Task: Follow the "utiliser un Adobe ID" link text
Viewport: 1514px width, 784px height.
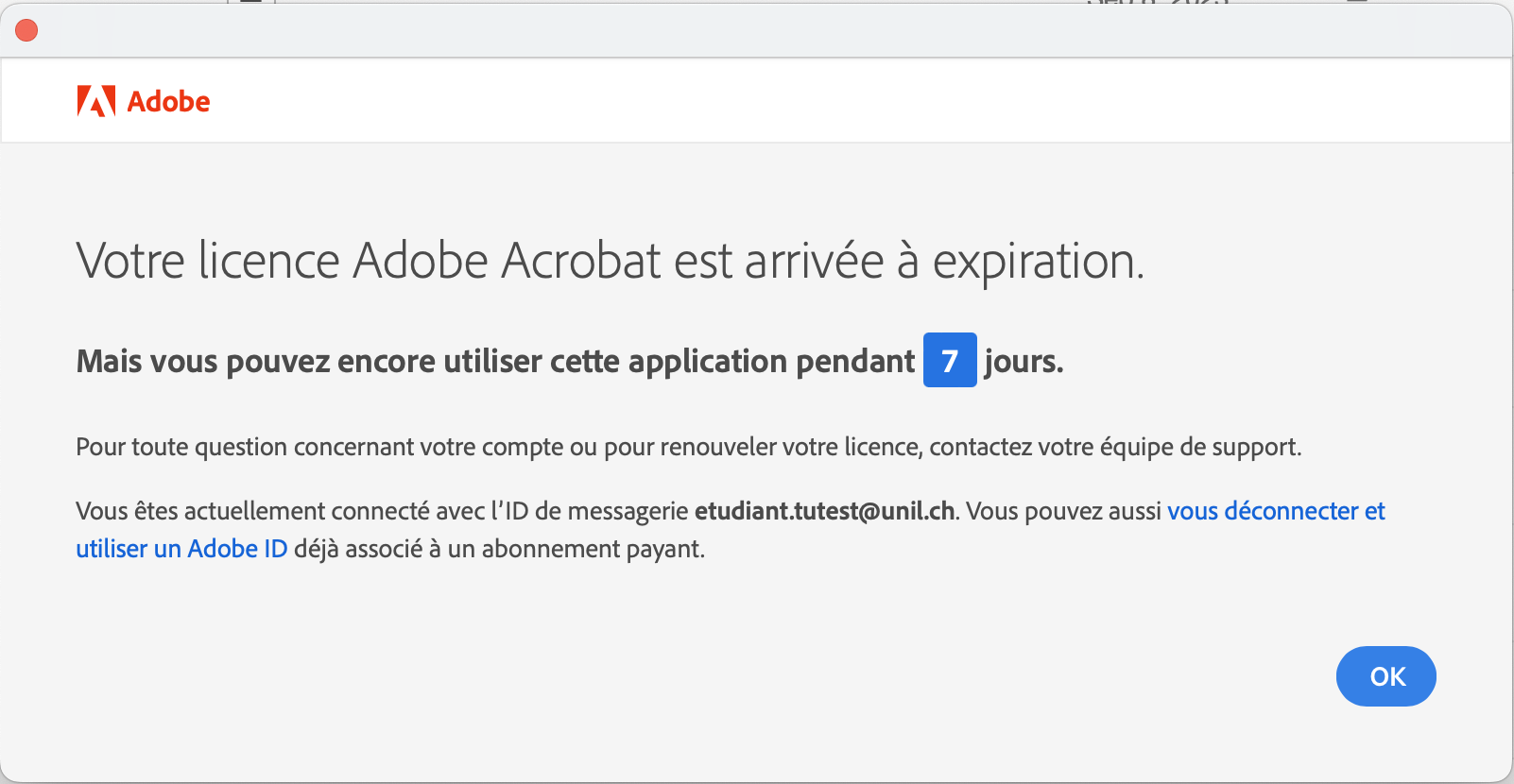Action: coord(181,549)
